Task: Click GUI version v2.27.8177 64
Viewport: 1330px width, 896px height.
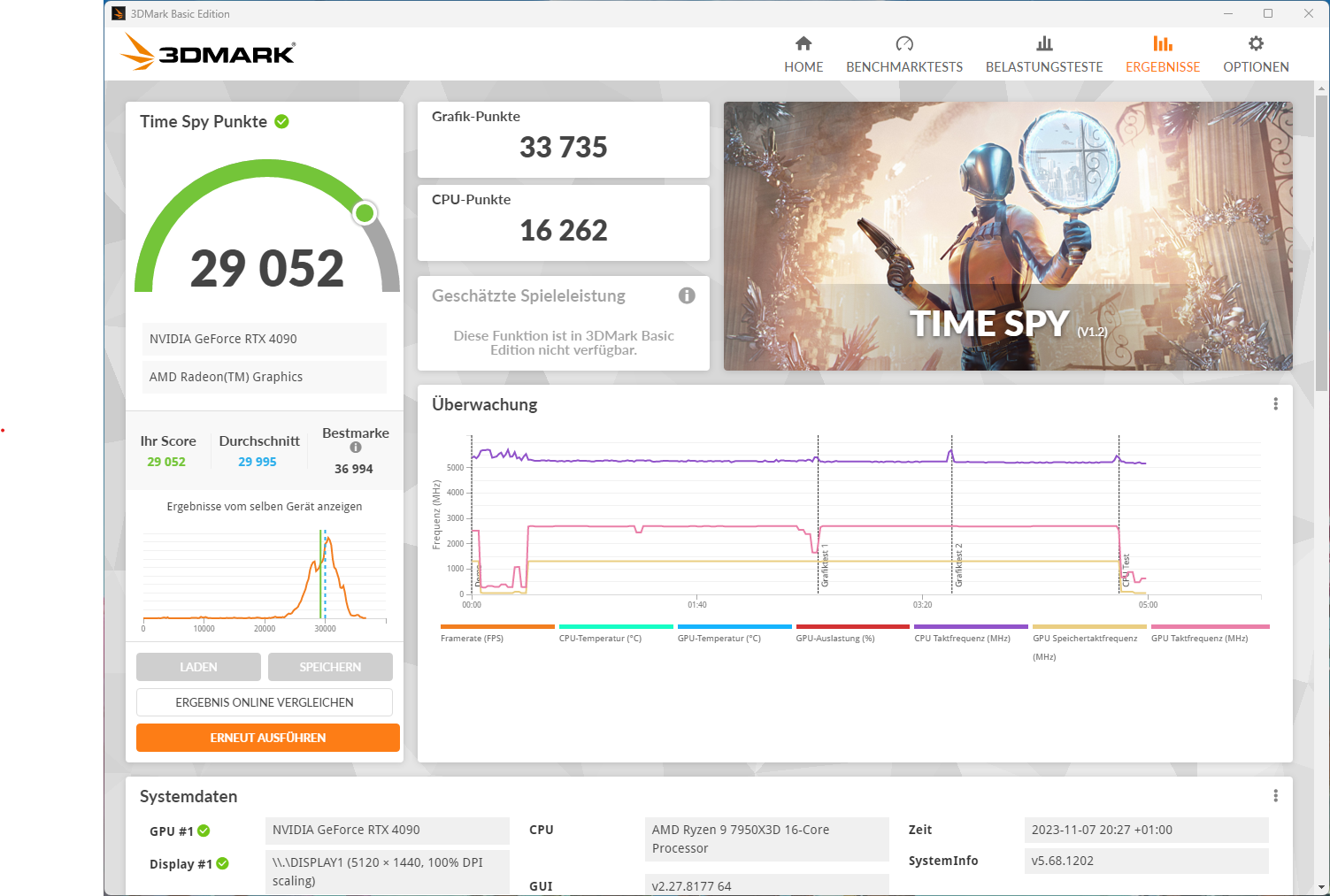Action: point(766,885)
